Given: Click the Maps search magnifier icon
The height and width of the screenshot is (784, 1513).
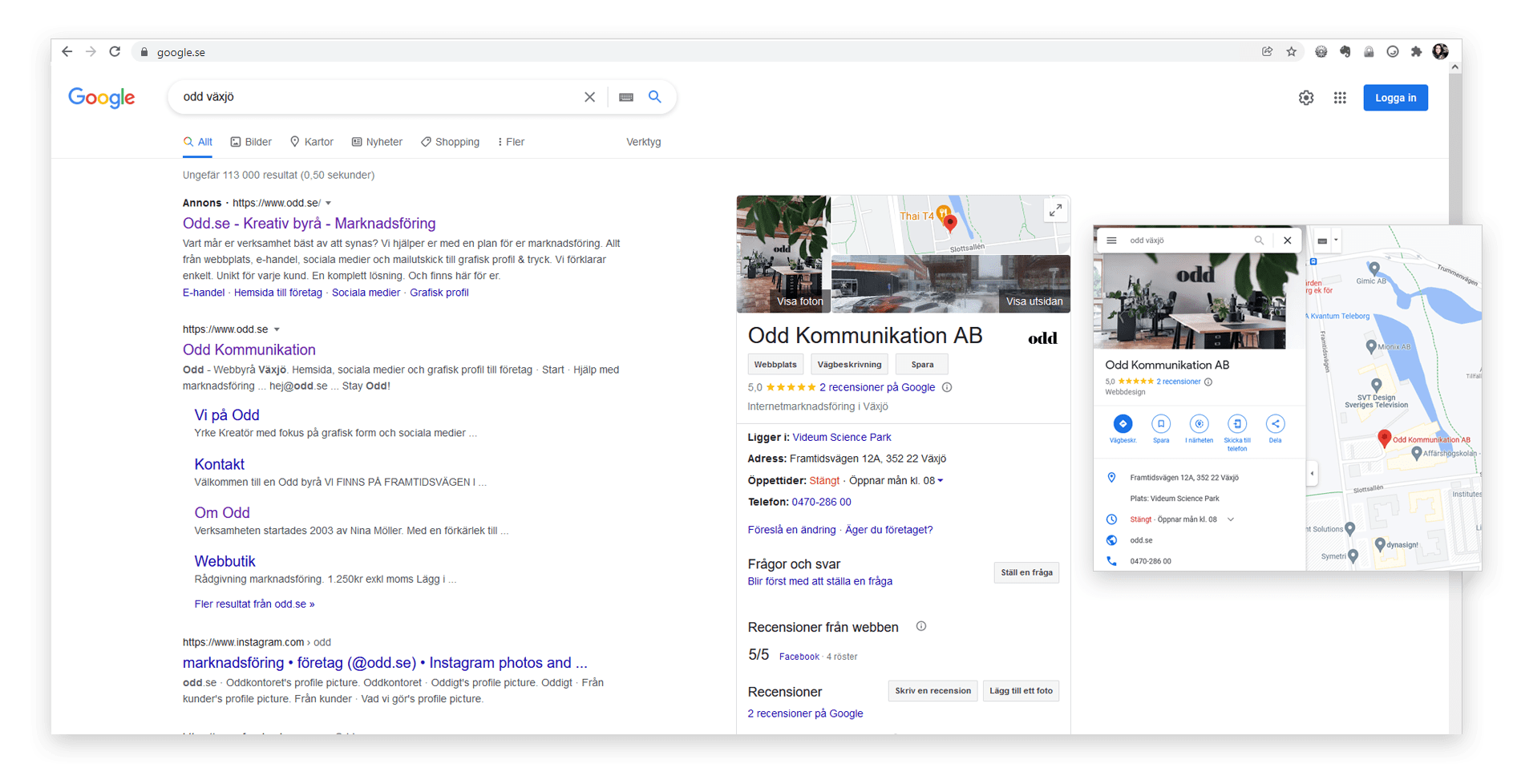Looking at the screenshot, I should point(1259,240).
